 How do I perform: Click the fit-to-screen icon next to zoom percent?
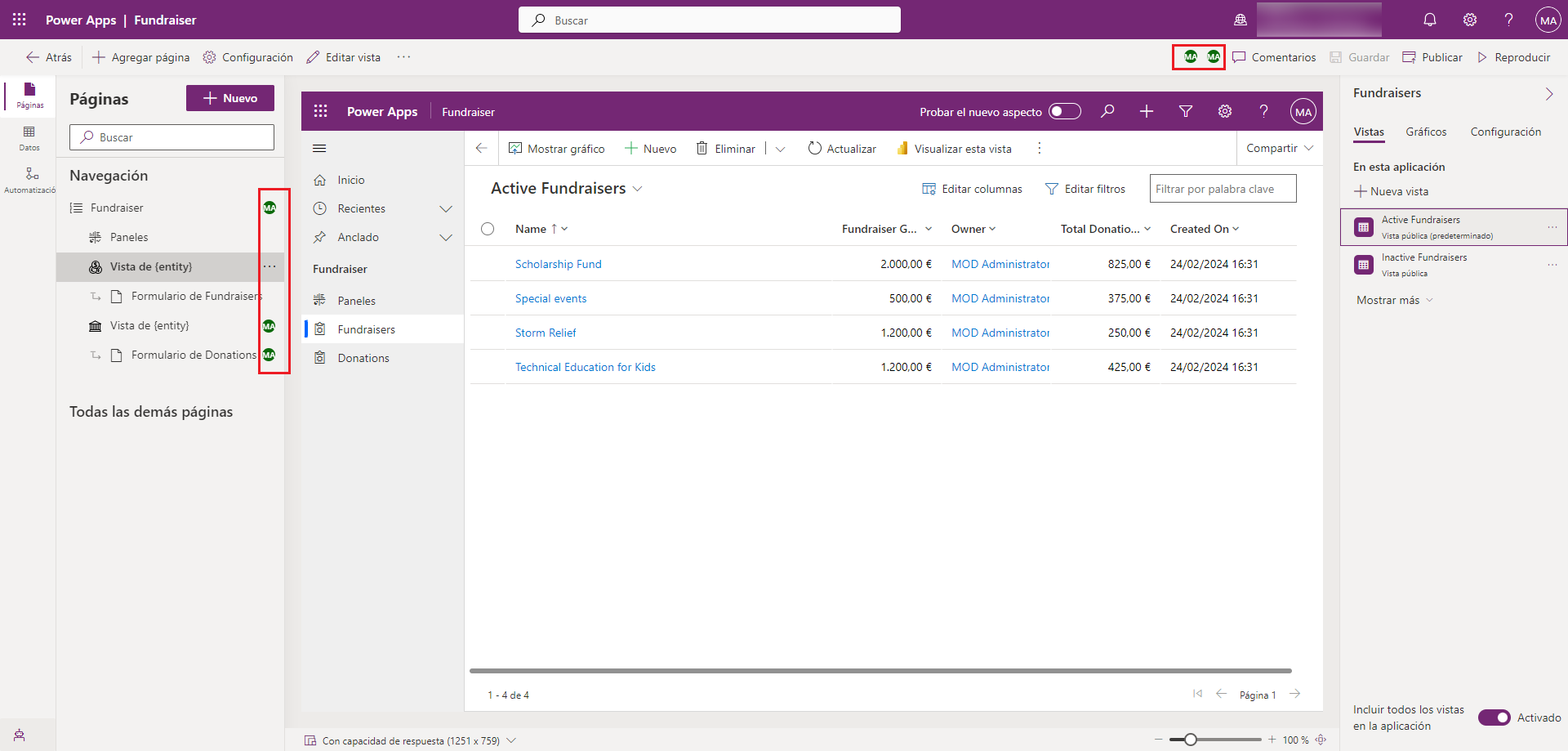click(1321, 740)
